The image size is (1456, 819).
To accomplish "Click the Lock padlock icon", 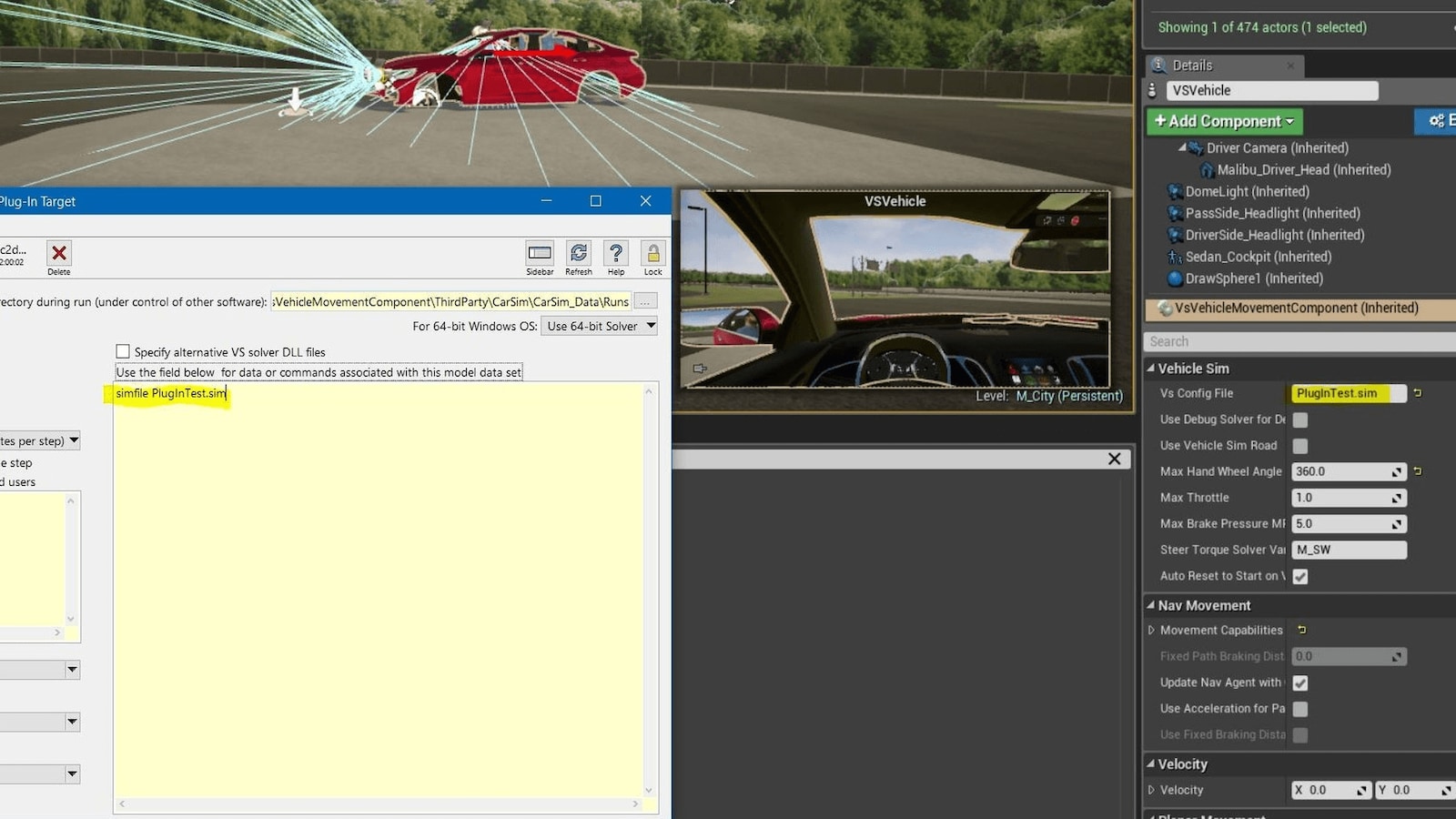I will tap(652, 253).
